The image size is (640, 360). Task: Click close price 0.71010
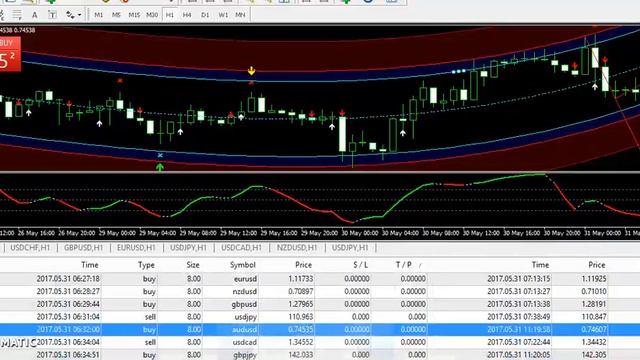594,291
